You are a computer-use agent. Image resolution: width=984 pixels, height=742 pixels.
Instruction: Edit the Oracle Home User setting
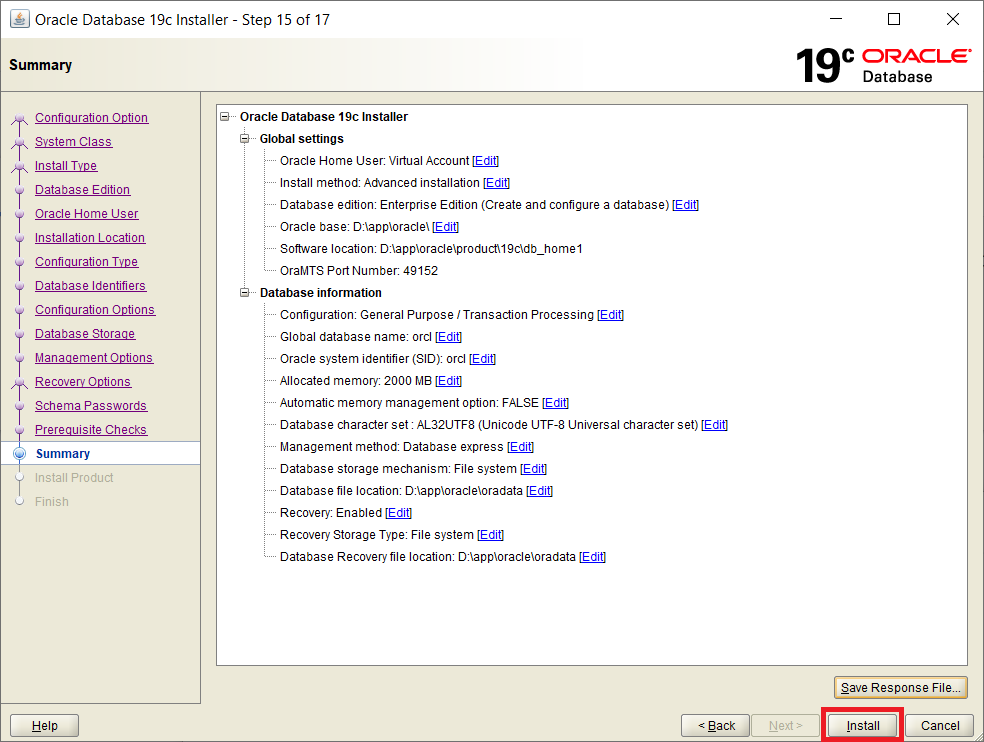click(485, 161)
